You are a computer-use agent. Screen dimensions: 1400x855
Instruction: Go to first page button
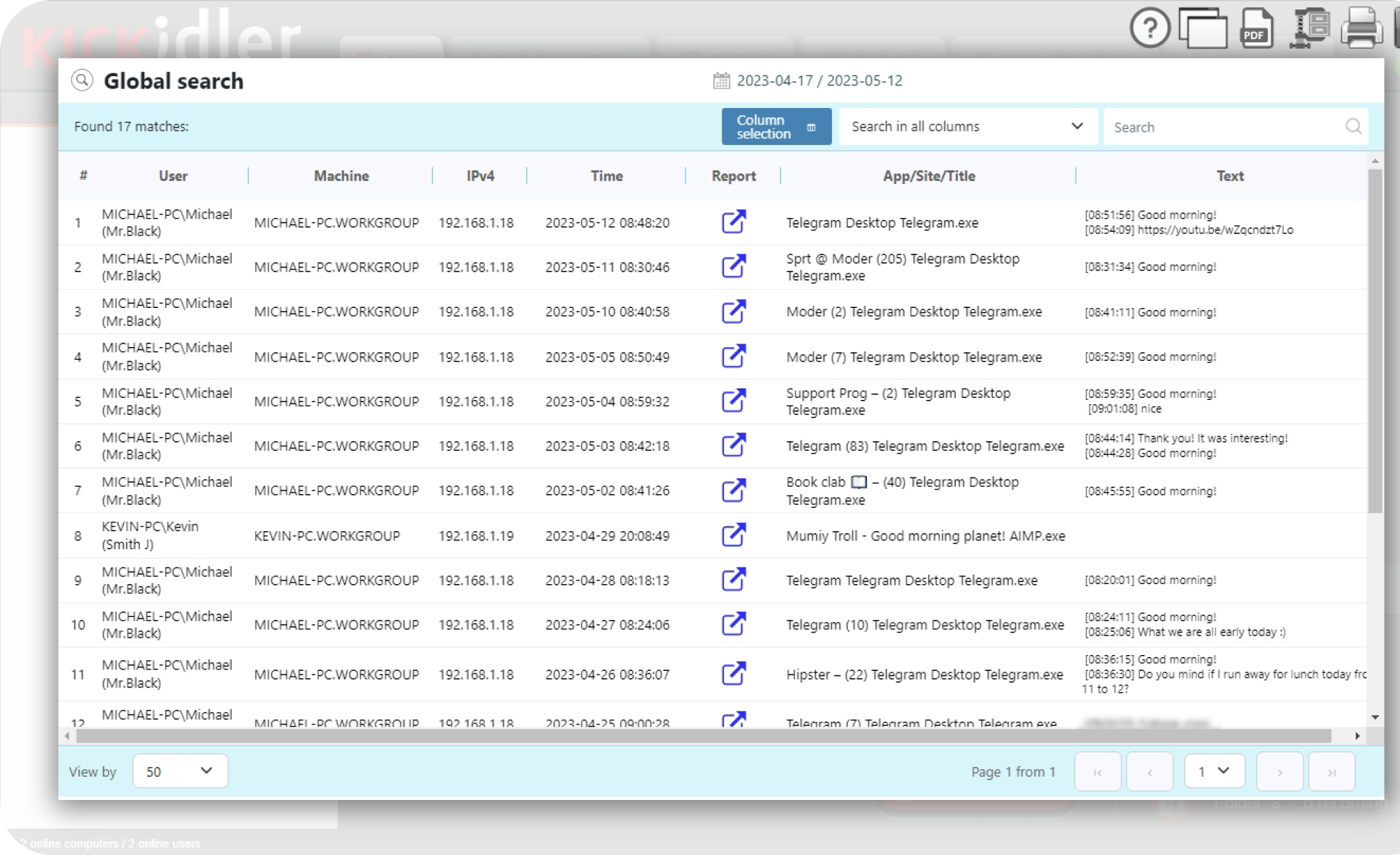[x=1098, y=772]
